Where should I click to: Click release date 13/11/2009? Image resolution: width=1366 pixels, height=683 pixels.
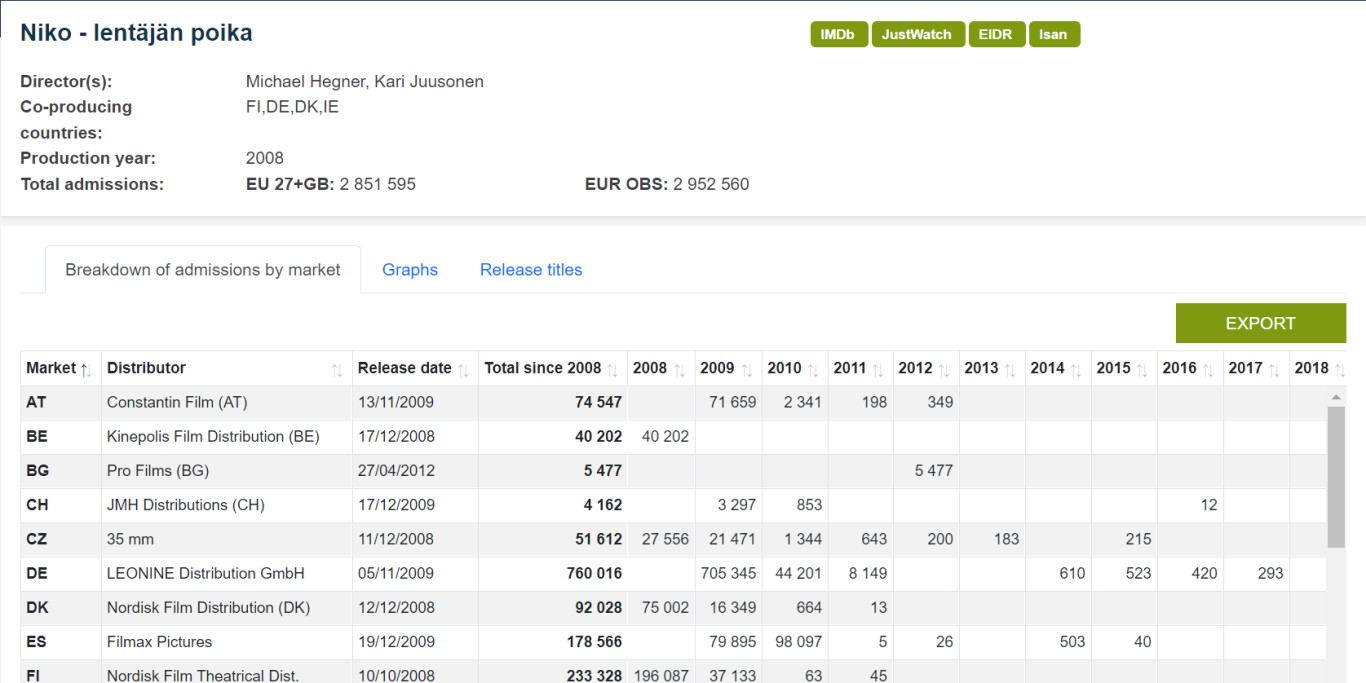click(396, 402)
